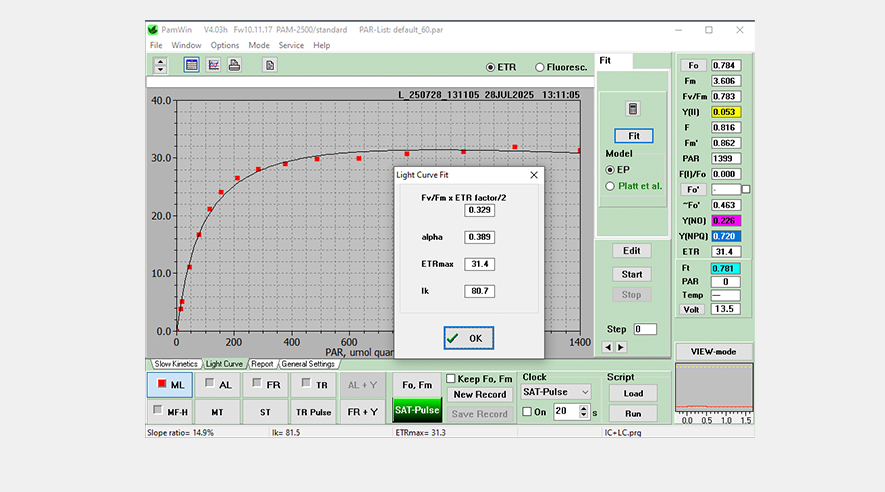The width and height of the screenshot is (885, 492).
Task: Toggle the AL actinic light button
Action: point(218,385)
